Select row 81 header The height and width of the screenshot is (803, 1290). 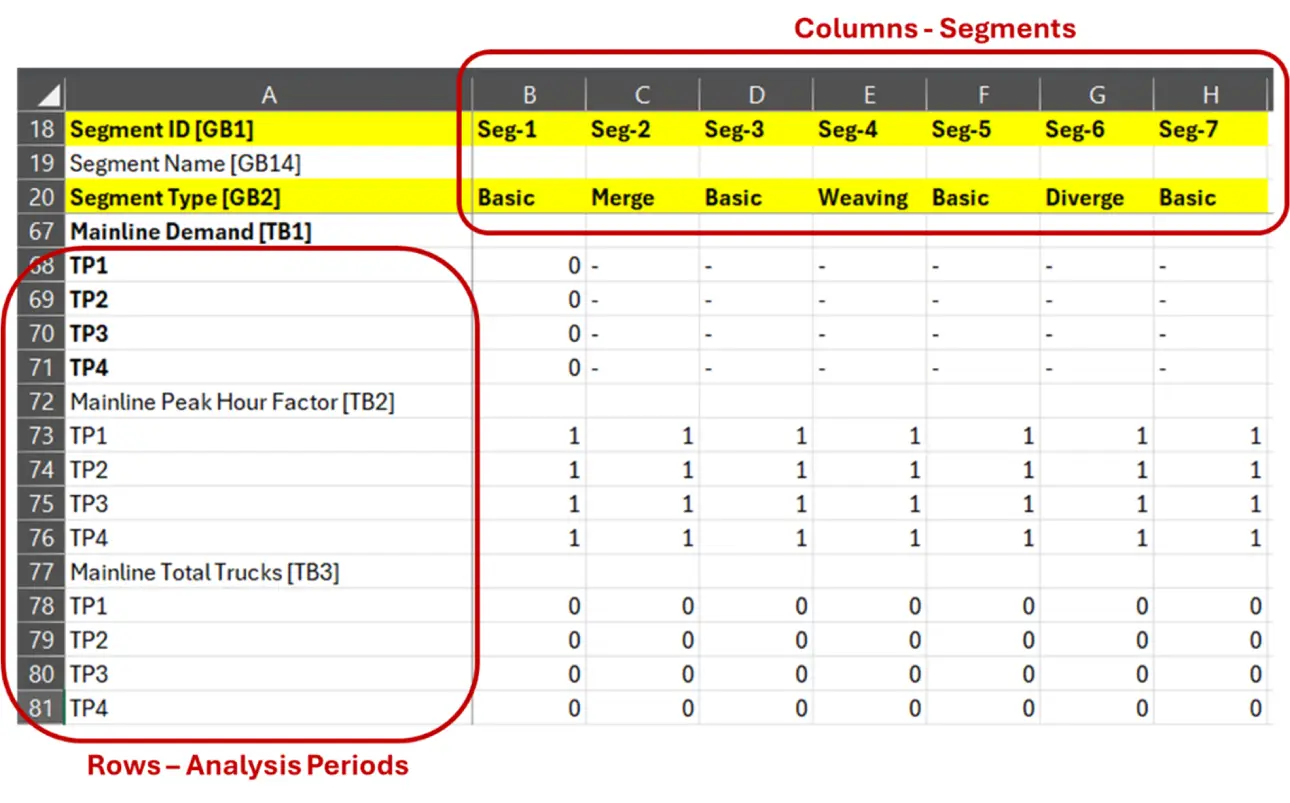(x=42, y=708)
